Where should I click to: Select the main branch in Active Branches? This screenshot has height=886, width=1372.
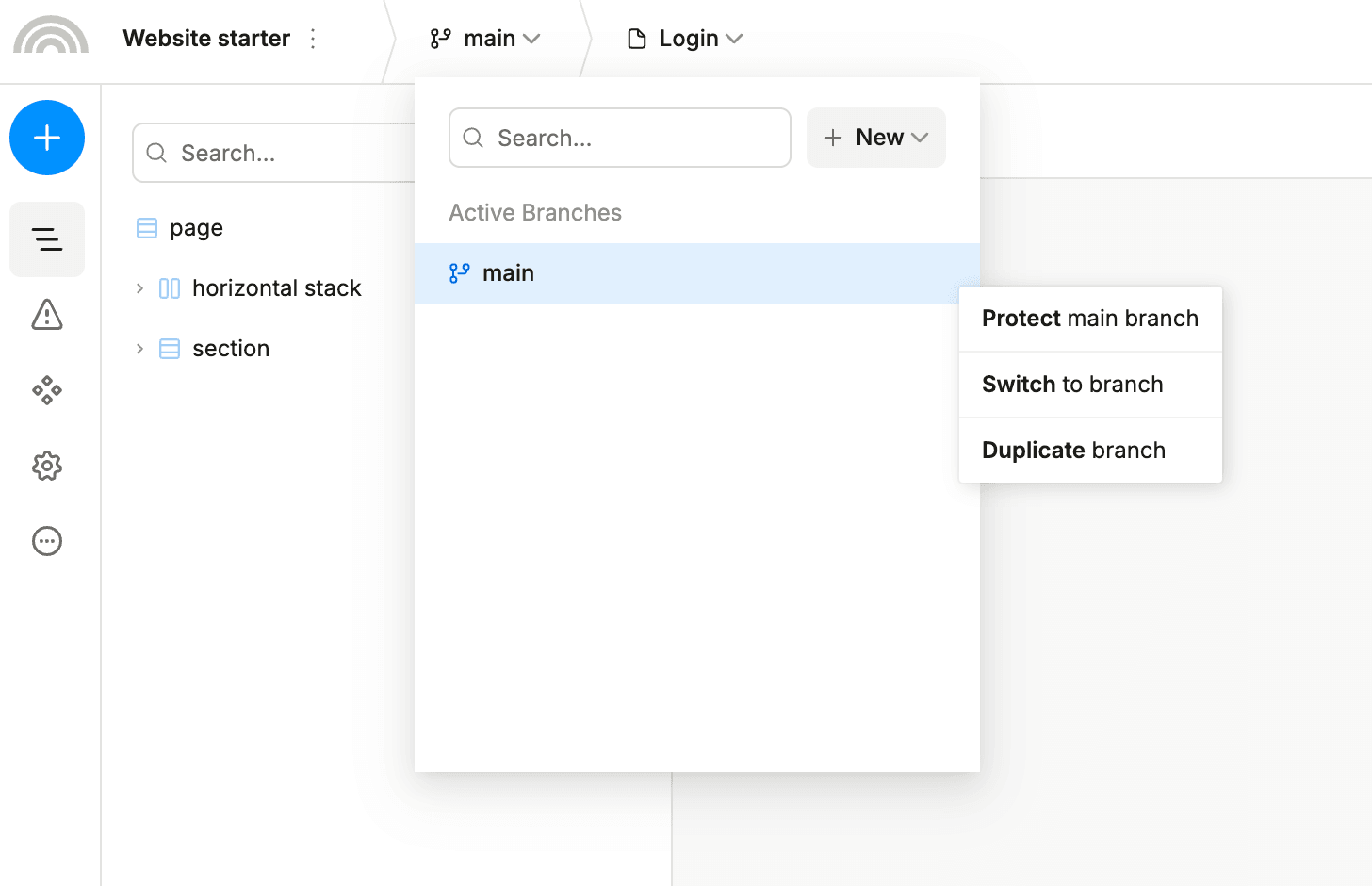point(697,273)
